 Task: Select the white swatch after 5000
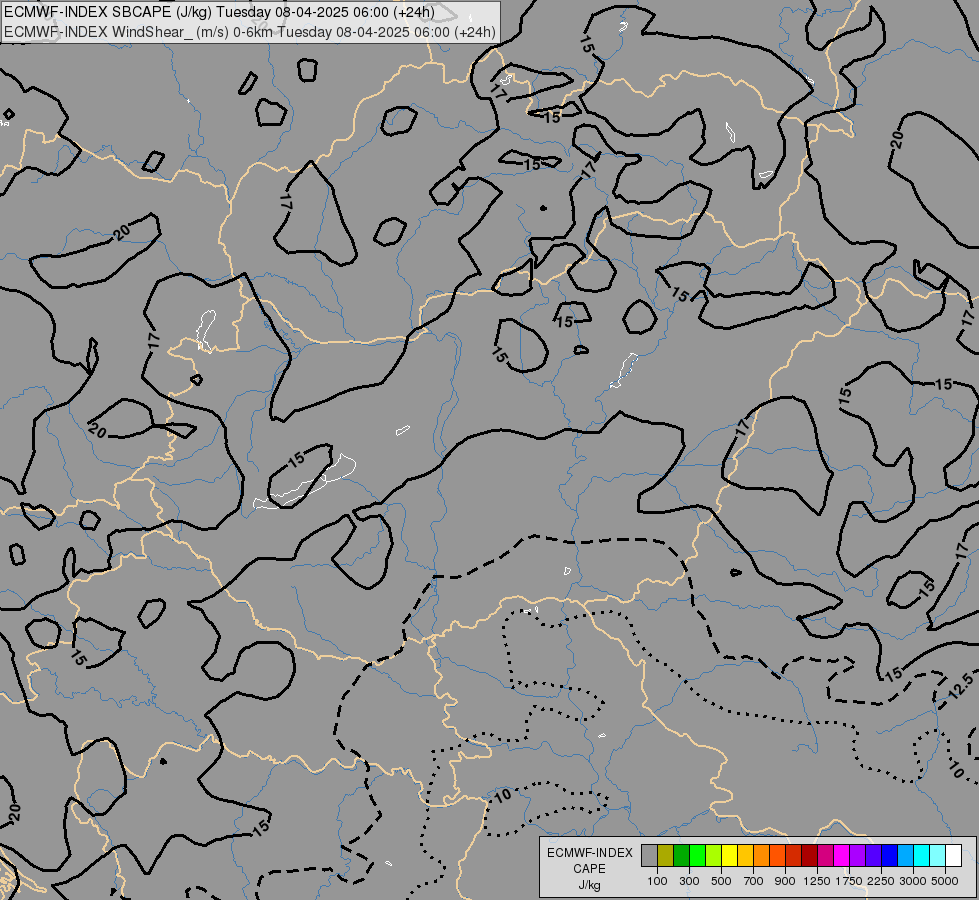953,856
